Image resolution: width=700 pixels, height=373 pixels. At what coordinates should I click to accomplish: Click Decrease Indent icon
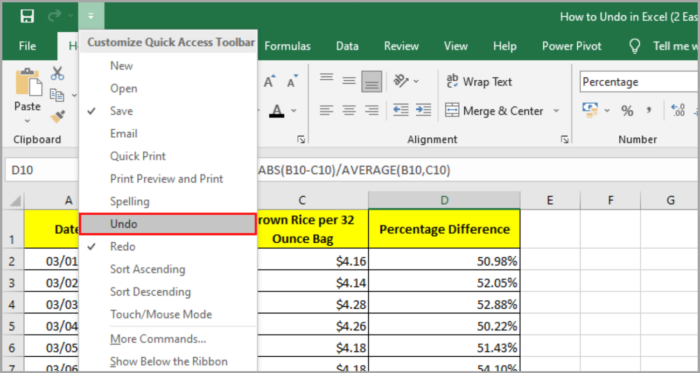coord(400,110)
